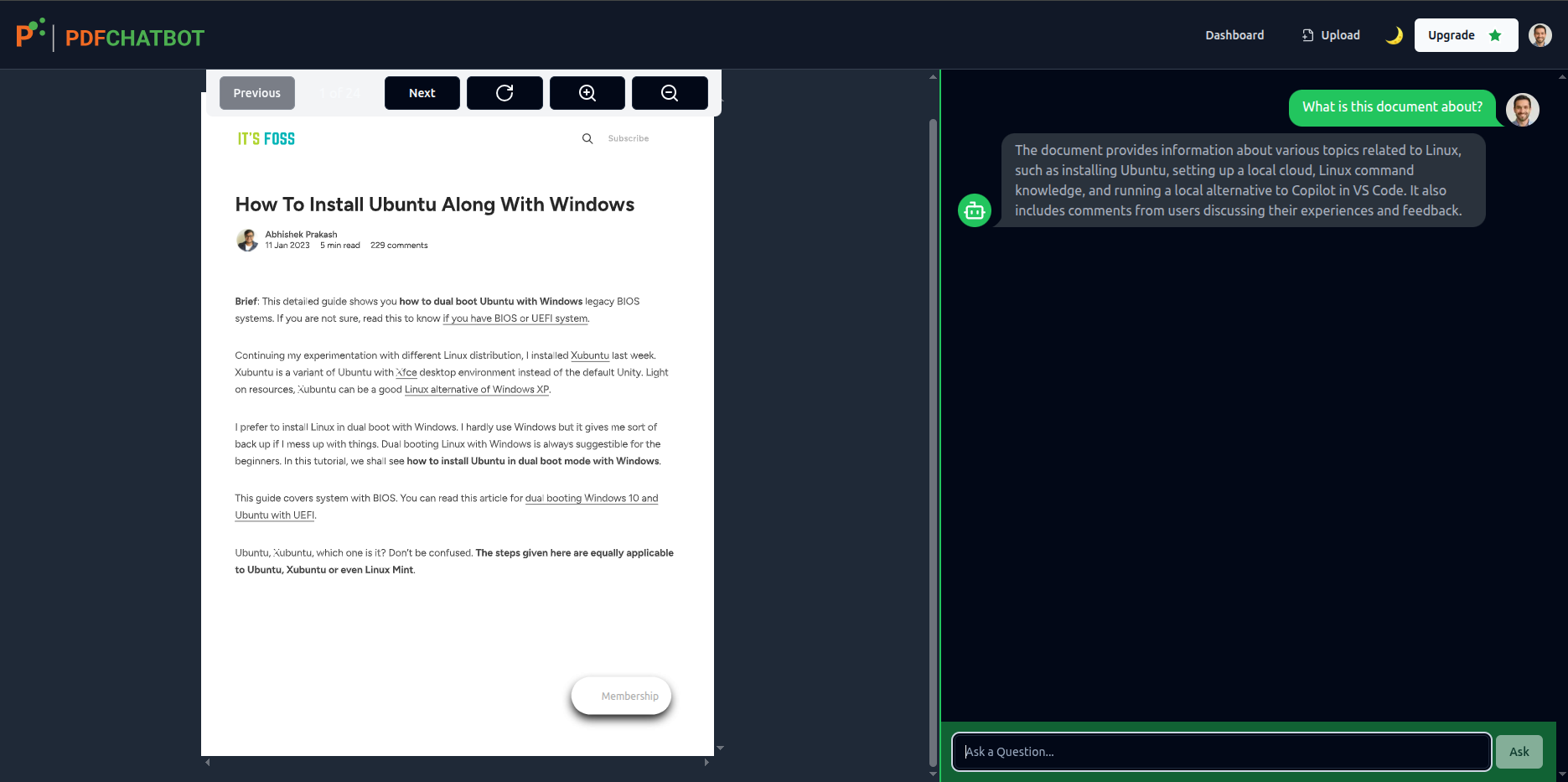Open link 'if you have BIOS or UEFI system'
Screen dimensions: 1568x782
(x=515, y=318)
